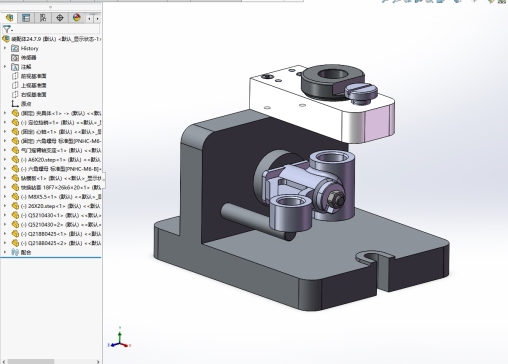Expand the Q5210430<1> component
The image size is (508, 364).
[x=5, y=215]
